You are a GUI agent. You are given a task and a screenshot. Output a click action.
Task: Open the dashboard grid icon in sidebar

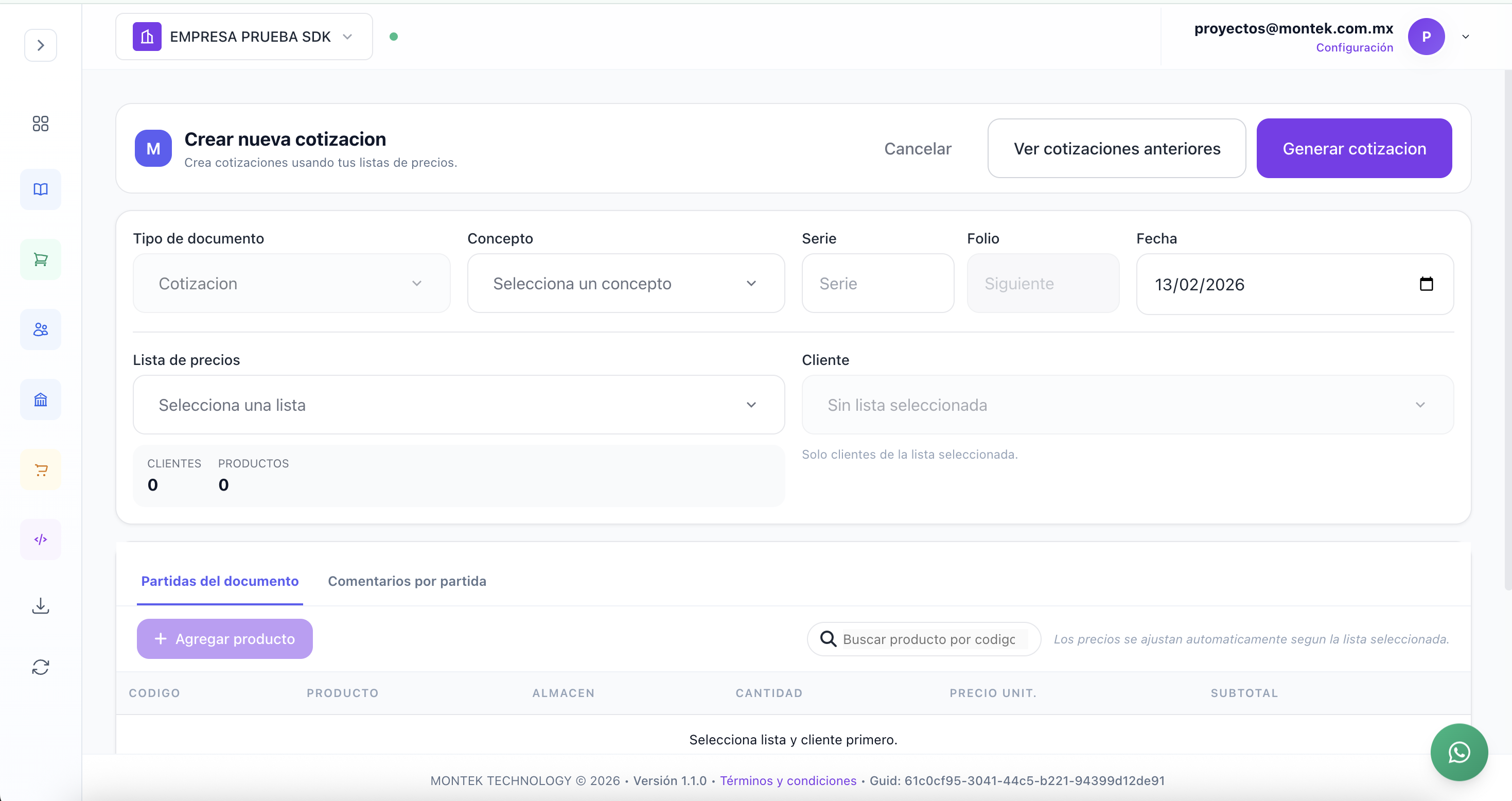click(x=41, y=124)
